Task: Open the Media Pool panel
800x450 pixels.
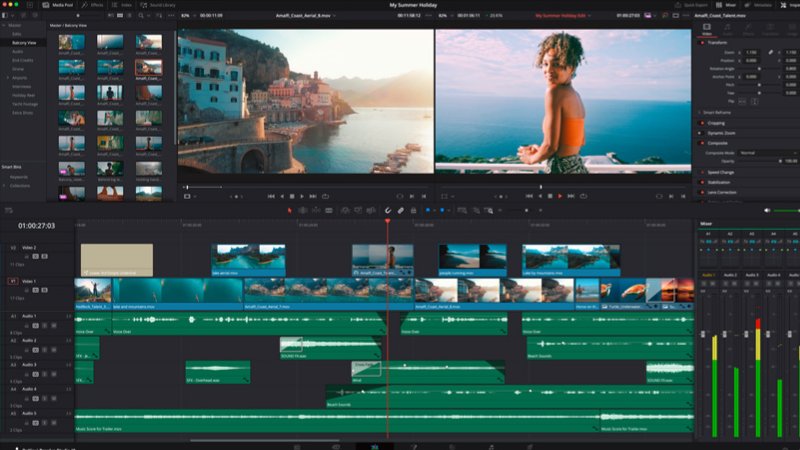Action: 57,5
